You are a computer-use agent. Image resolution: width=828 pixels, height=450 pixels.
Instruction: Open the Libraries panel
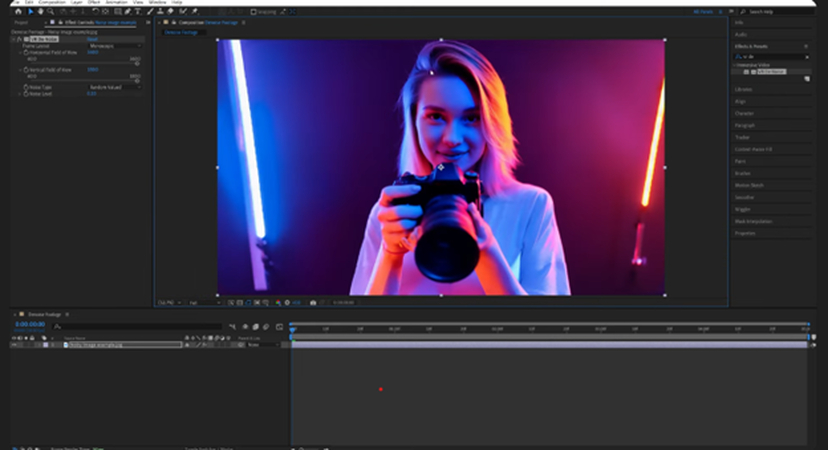tap(744, 89)
